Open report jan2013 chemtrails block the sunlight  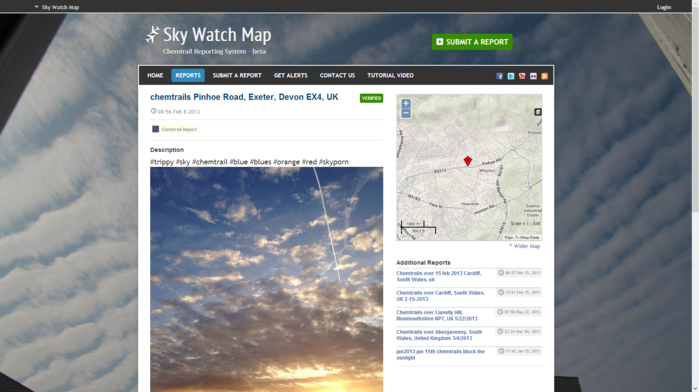440,355
